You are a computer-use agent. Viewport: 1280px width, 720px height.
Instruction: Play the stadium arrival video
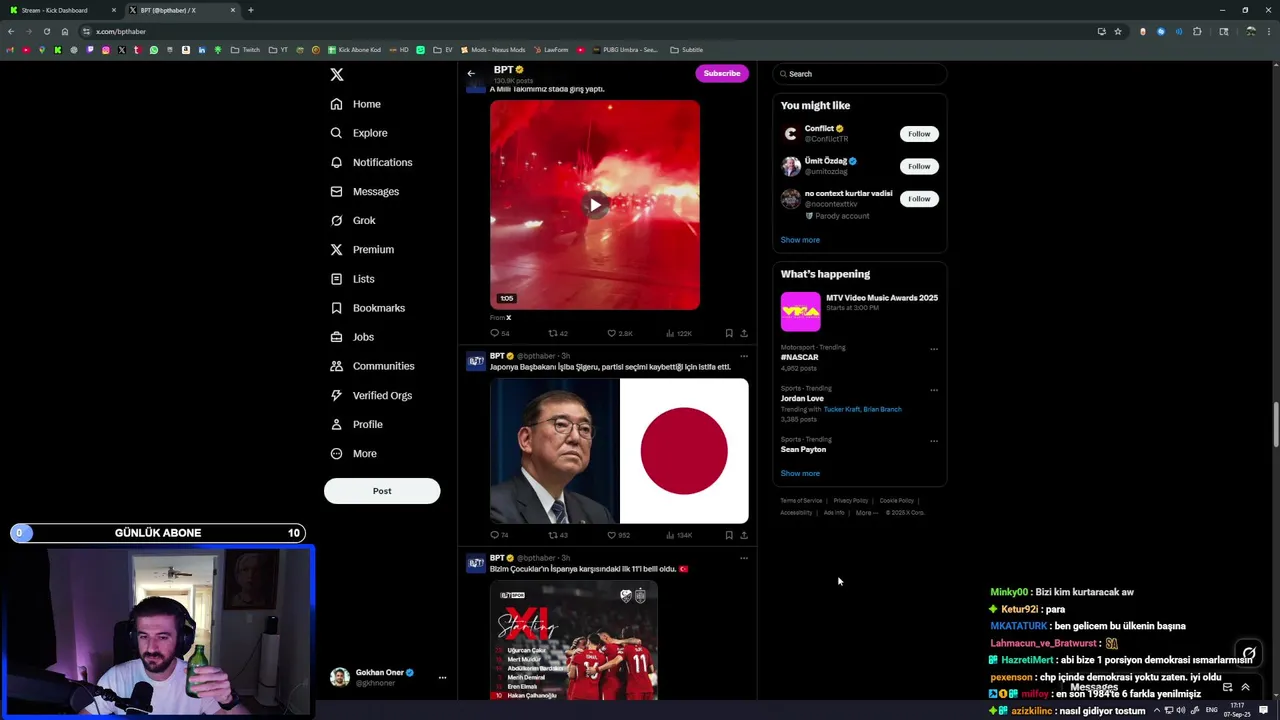pyautogui.click(x=595, y=205)
